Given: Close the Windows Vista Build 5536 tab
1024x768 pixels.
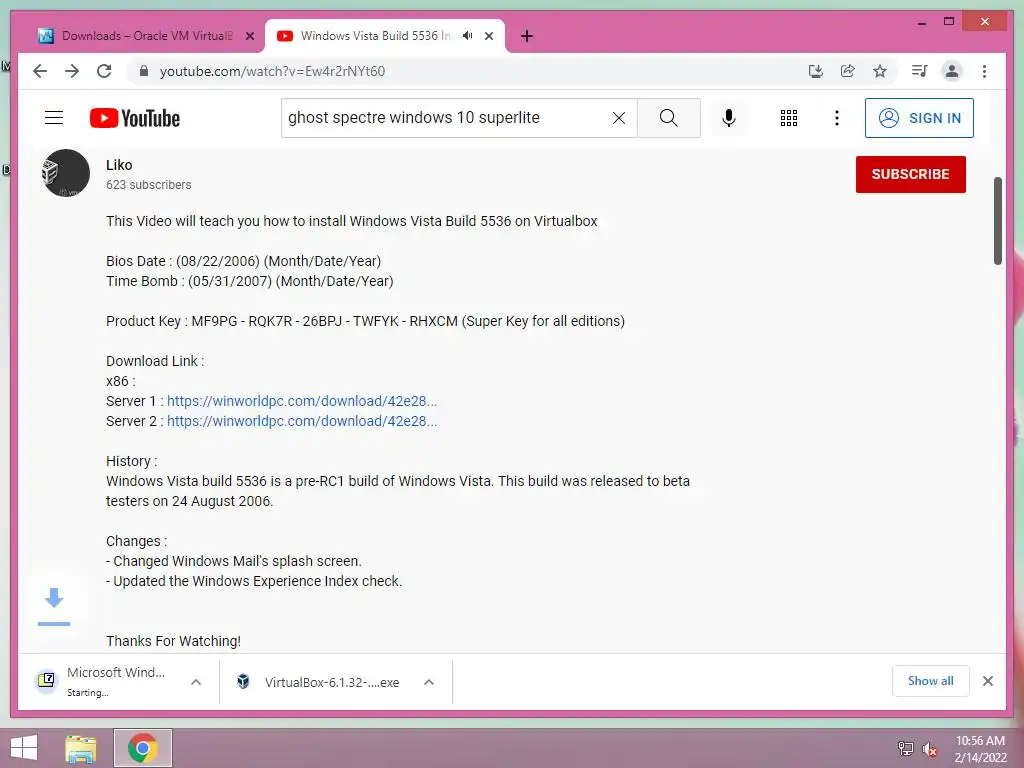Looking at the screenshot, I should click(489, 36).
